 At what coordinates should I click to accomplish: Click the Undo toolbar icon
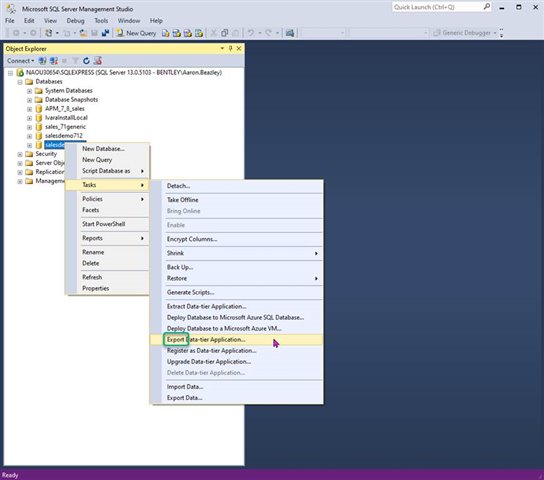pos(250,33)
